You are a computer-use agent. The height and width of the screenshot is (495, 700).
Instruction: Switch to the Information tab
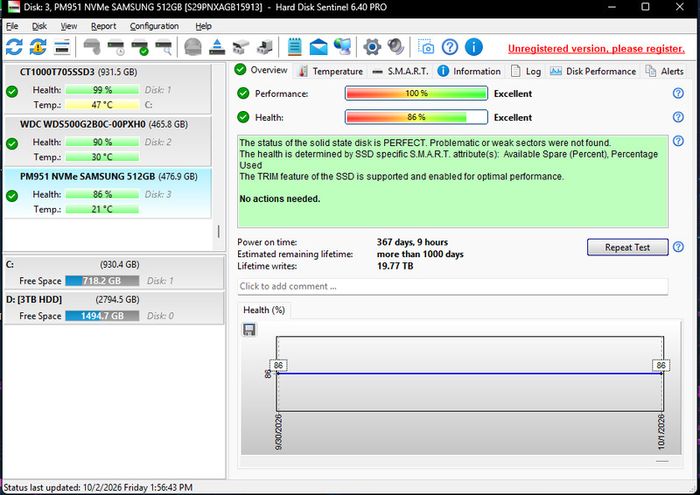coord(469,71)
